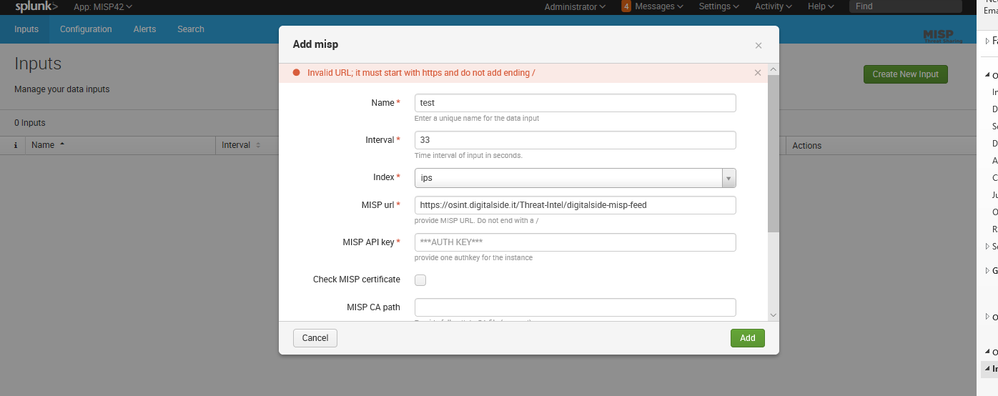Click the Messages count badge

[x=626, y=6]
